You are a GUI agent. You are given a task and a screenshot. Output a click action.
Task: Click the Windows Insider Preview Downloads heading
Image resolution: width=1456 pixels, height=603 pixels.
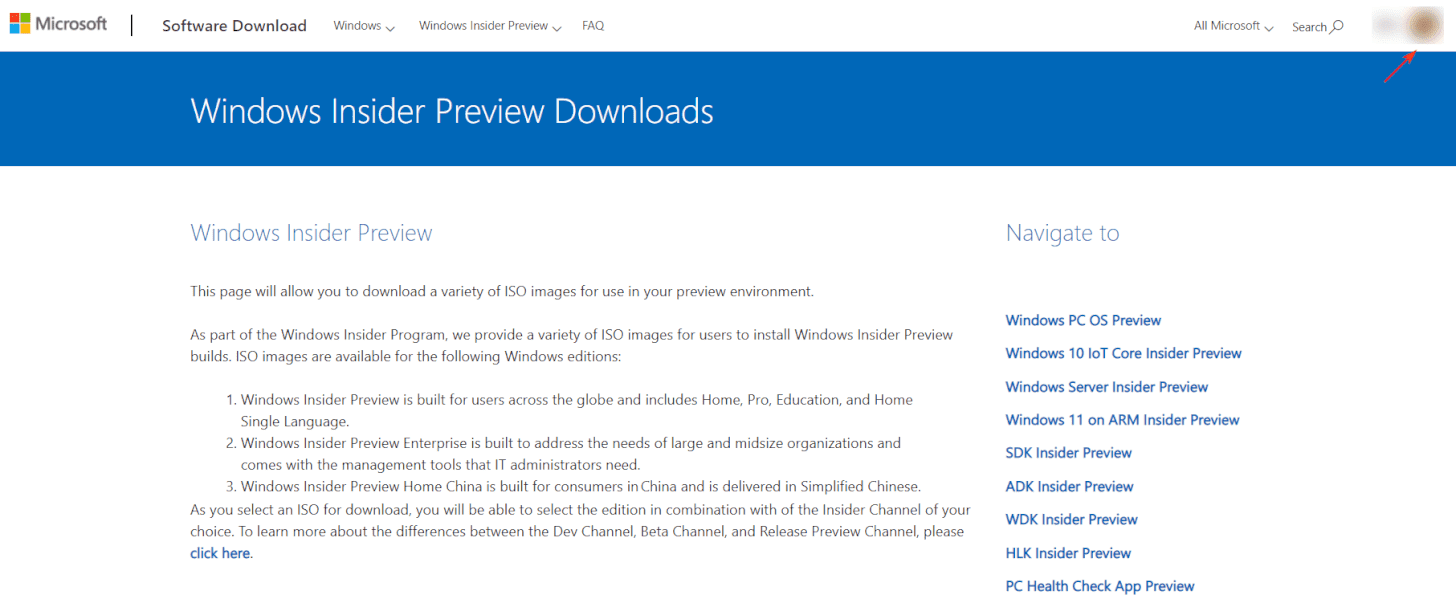pyautogui.click(x=452, y=111)
